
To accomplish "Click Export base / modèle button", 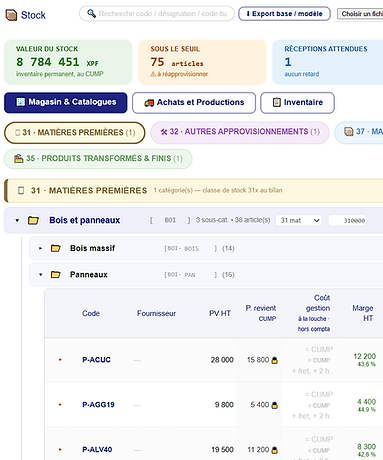I will (x=284, y=14).
